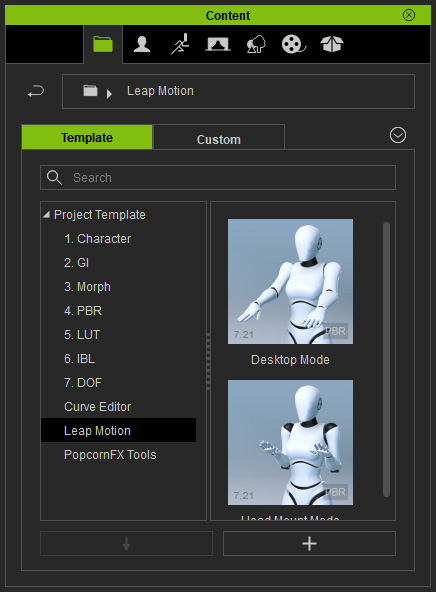Click the back return arrow icon
This screenshot has height=592, width=436.
click(x=36, y=91)
